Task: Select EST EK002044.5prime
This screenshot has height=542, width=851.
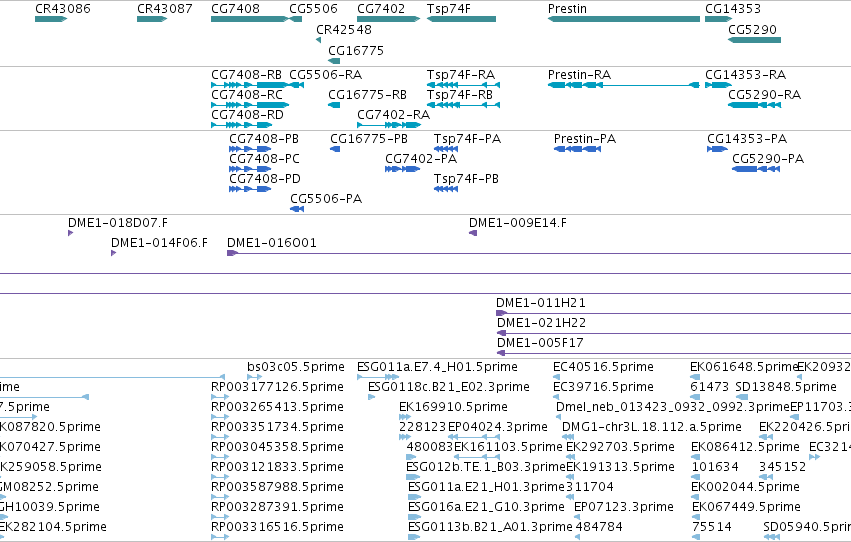Action: (x=695, y=498)
